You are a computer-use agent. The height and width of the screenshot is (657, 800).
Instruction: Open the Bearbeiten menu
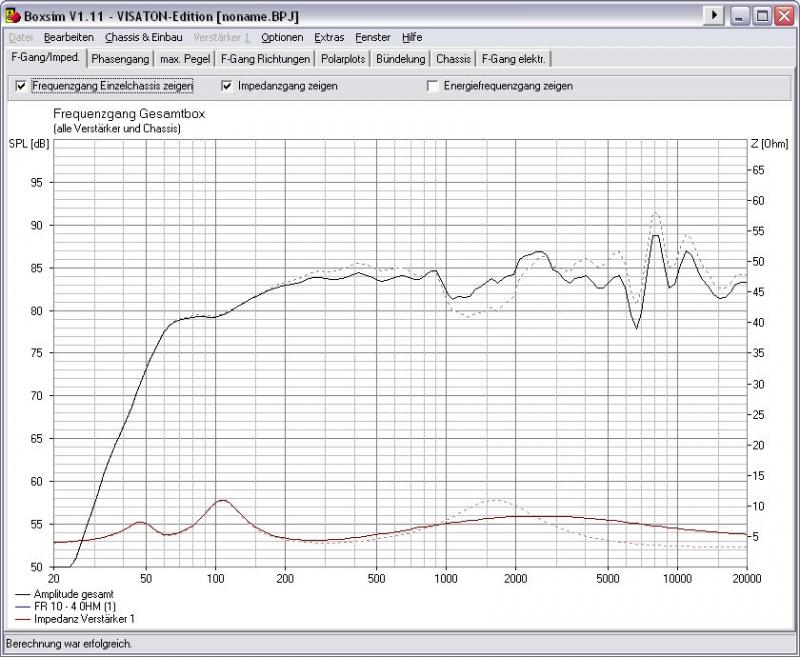[x=68, y=37]
